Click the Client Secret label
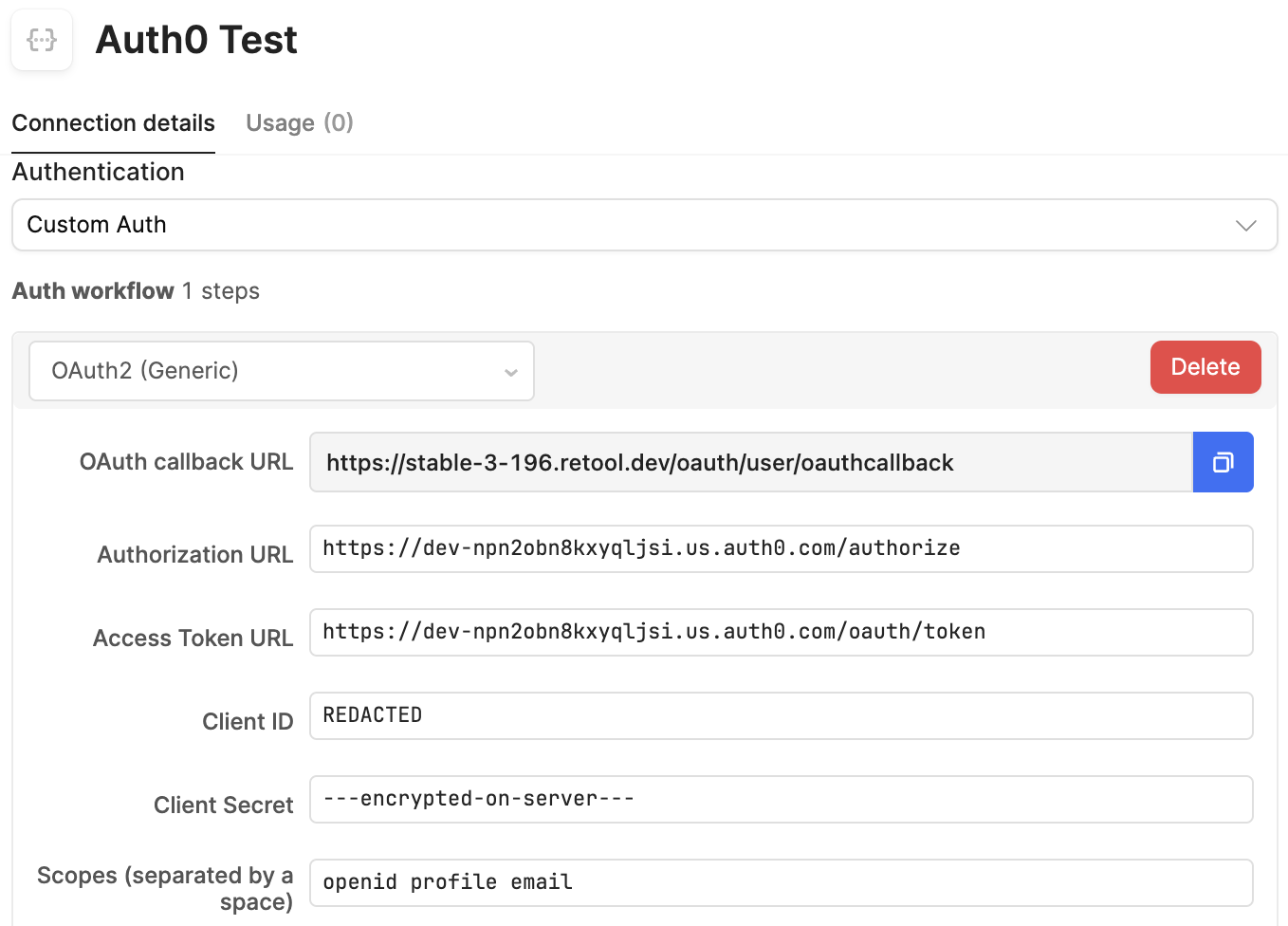 point(224,806)
